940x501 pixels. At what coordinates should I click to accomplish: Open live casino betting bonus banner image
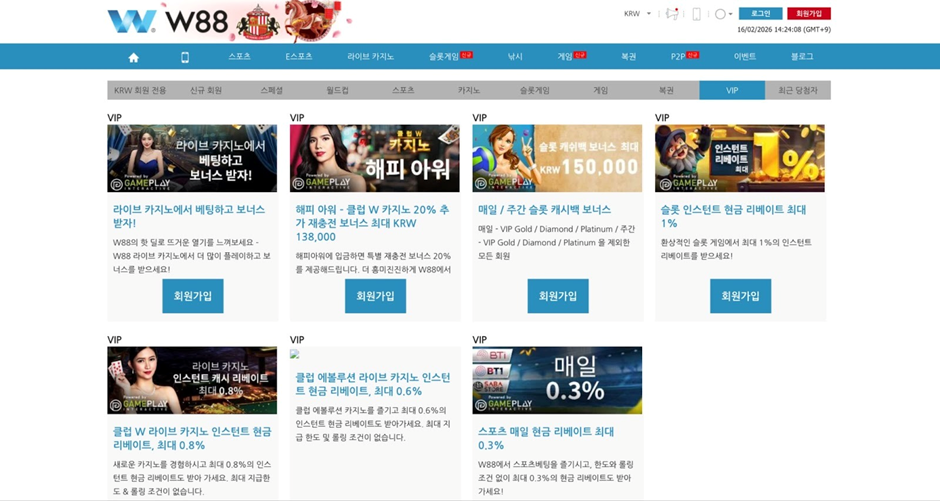[192, 158]
